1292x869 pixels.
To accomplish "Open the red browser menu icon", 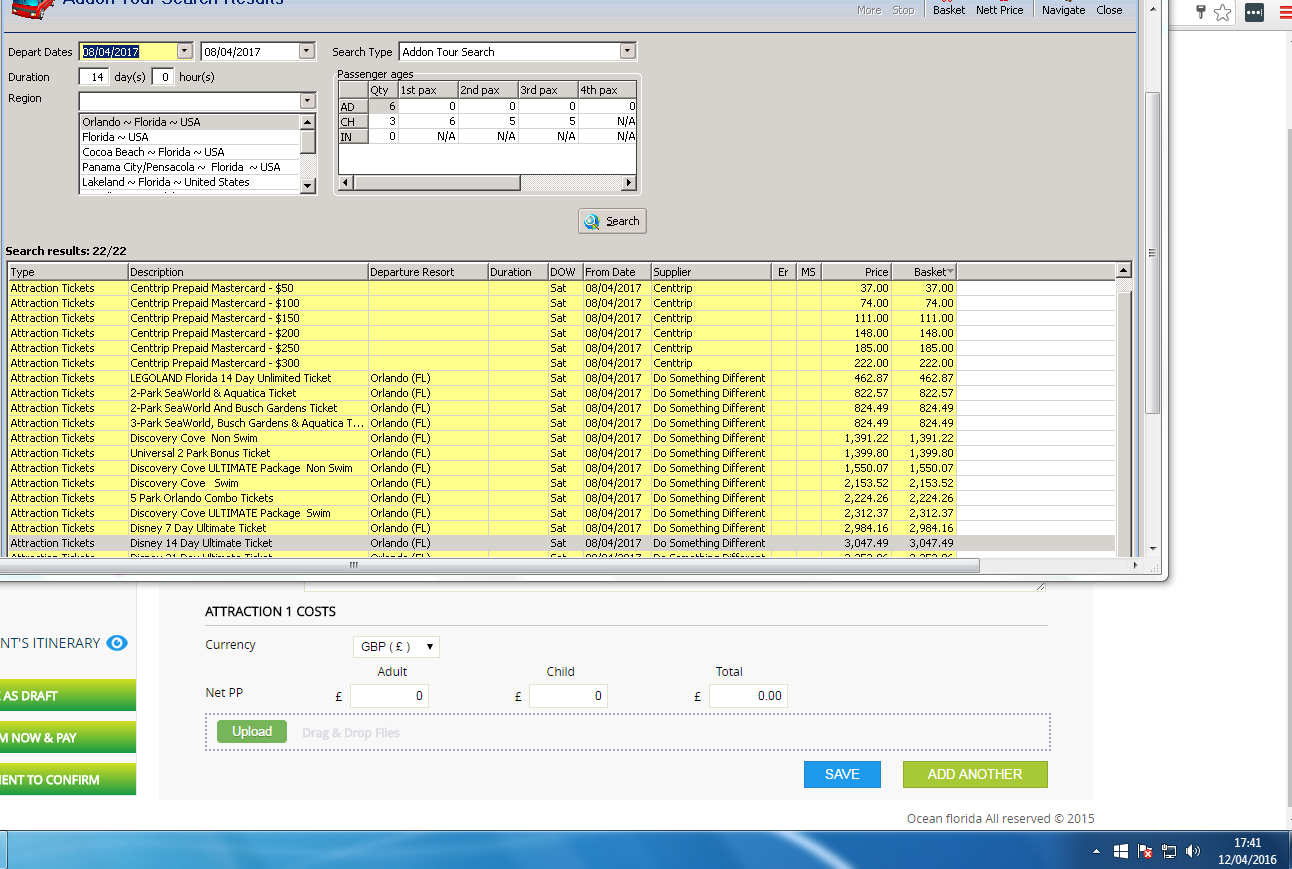I will click(x=1285, y=12).
